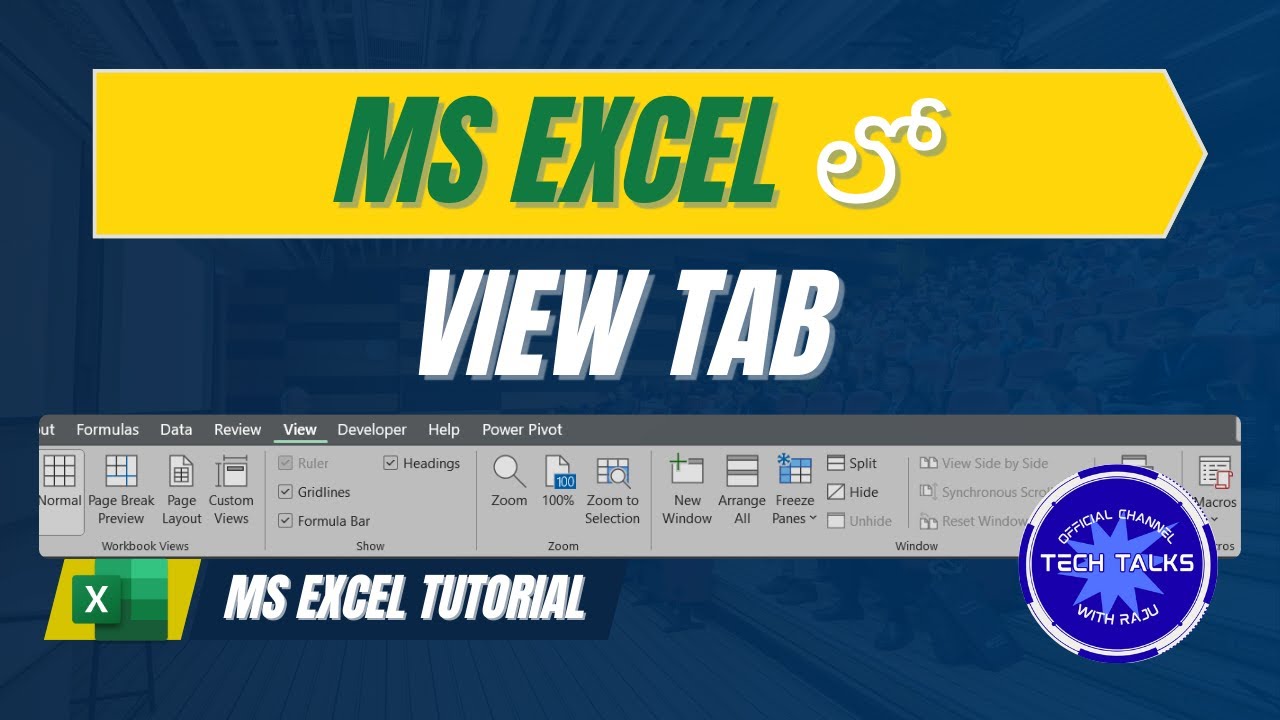Image resolution: width=1280 pixels, height=720 pixels.
Task: Open a New Window
Action: [x=687, y=490]
